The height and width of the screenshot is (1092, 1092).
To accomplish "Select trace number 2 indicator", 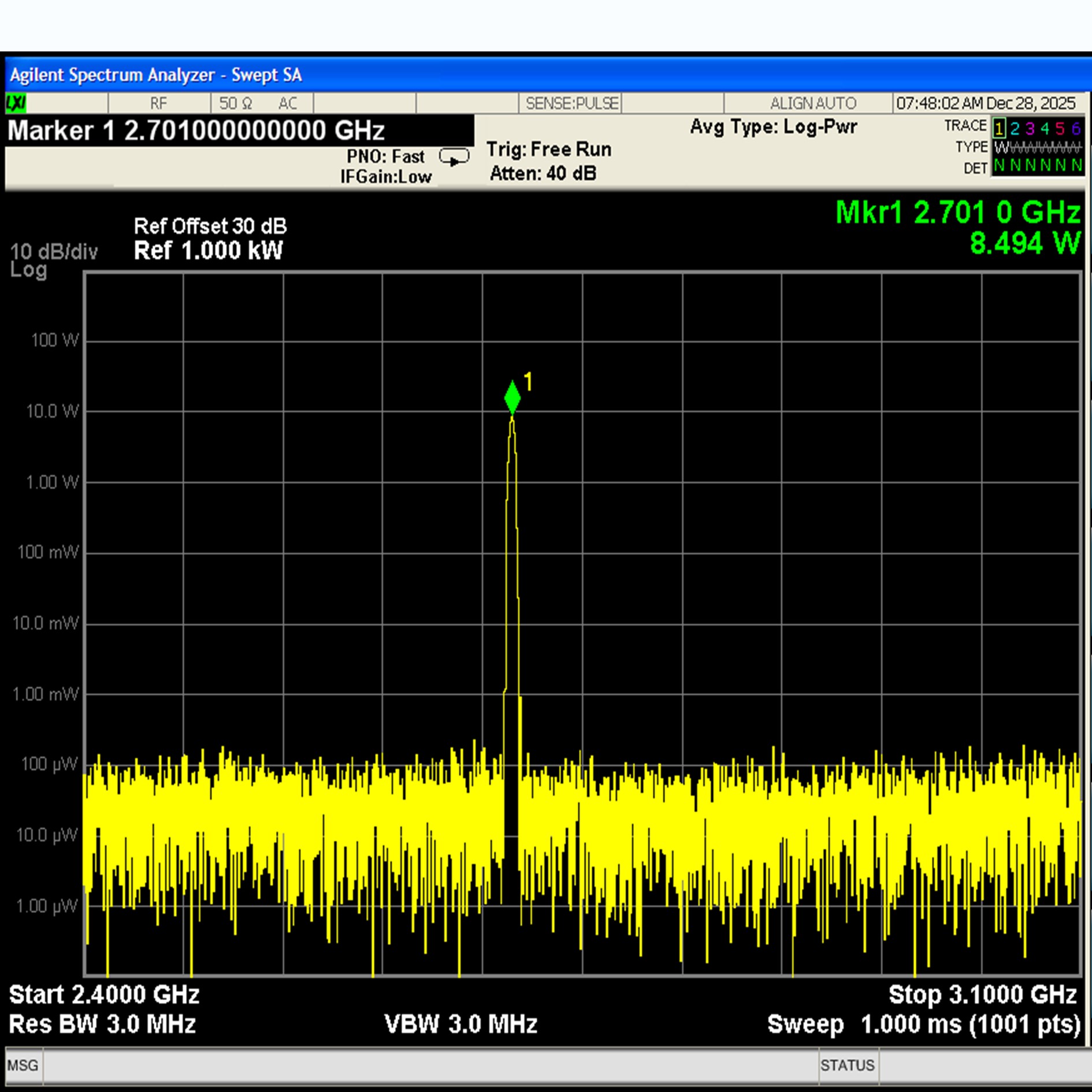I will (1015, 128).
